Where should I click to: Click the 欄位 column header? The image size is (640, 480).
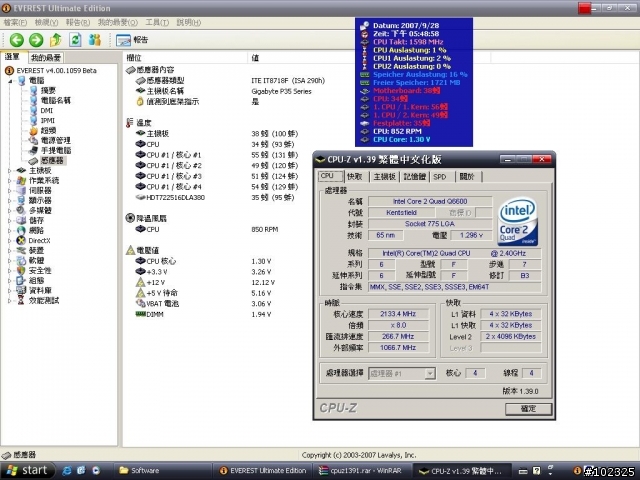185,58
